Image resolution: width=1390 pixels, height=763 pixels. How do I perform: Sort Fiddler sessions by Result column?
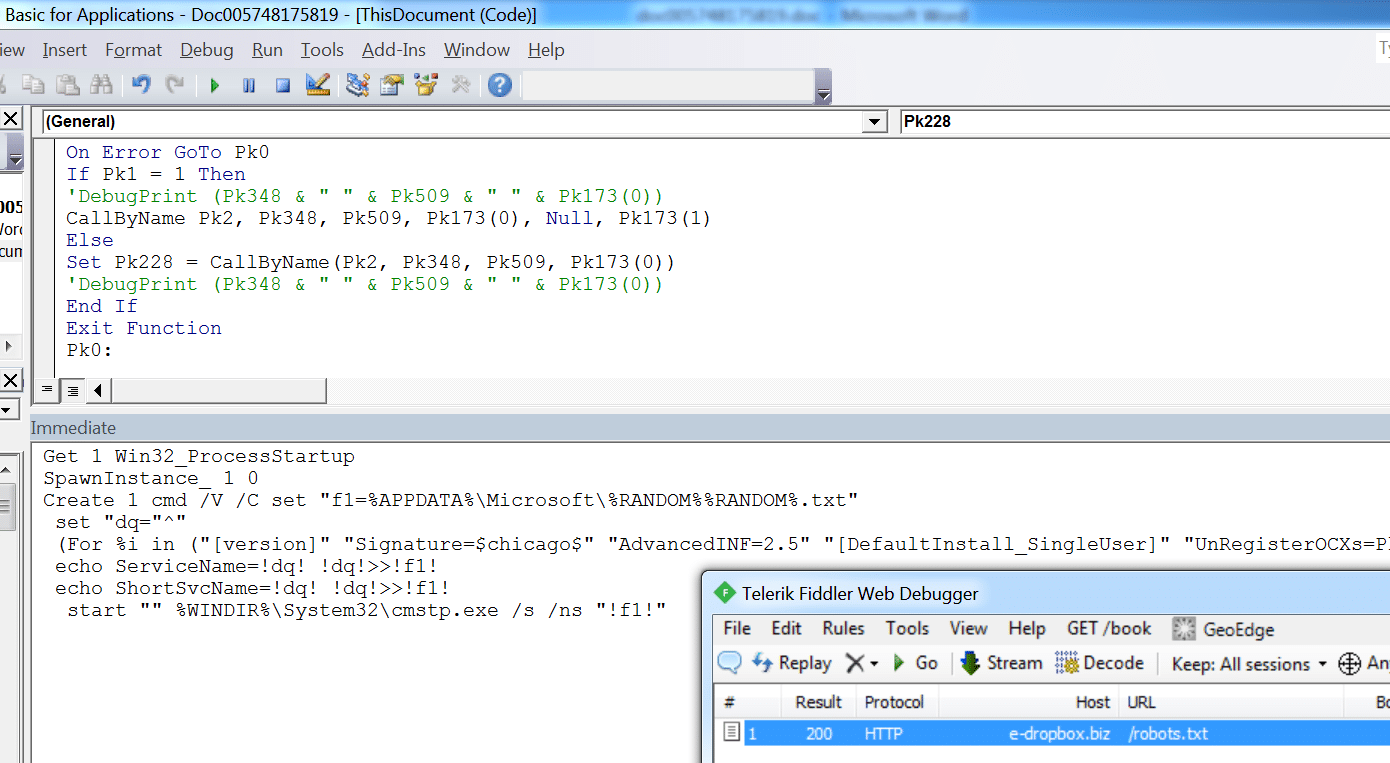pos(818,702)
